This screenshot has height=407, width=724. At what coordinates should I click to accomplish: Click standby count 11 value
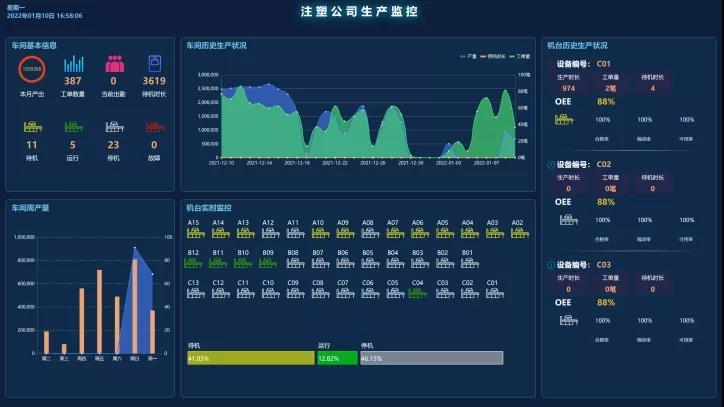(32, 145)
